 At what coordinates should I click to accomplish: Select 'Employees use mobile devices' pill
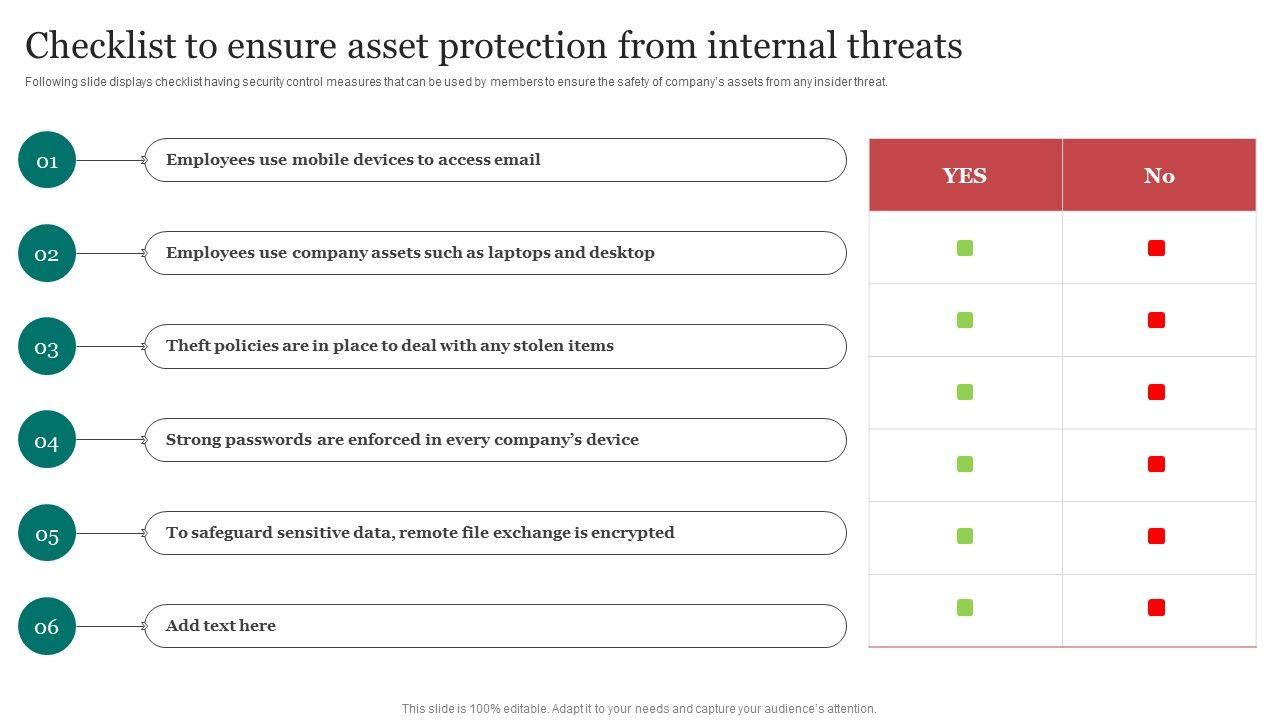pos(495,160)
